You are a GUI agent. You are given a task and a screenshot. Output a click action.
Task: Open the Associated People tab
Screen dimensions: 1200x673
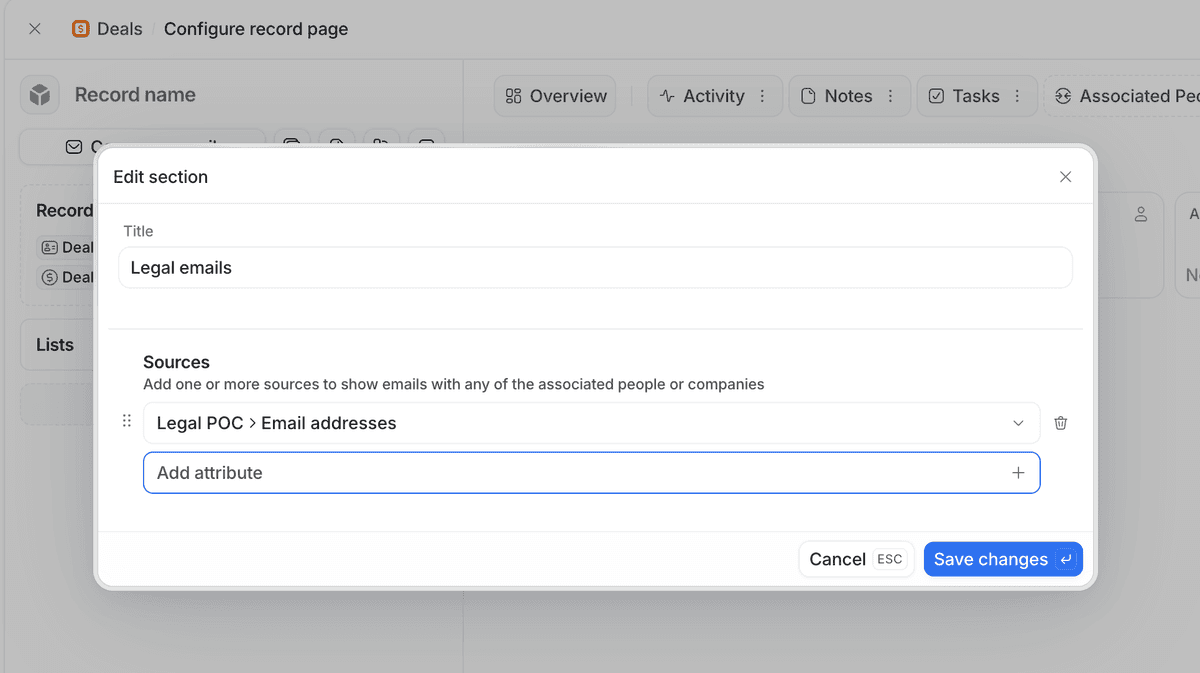1124,96
